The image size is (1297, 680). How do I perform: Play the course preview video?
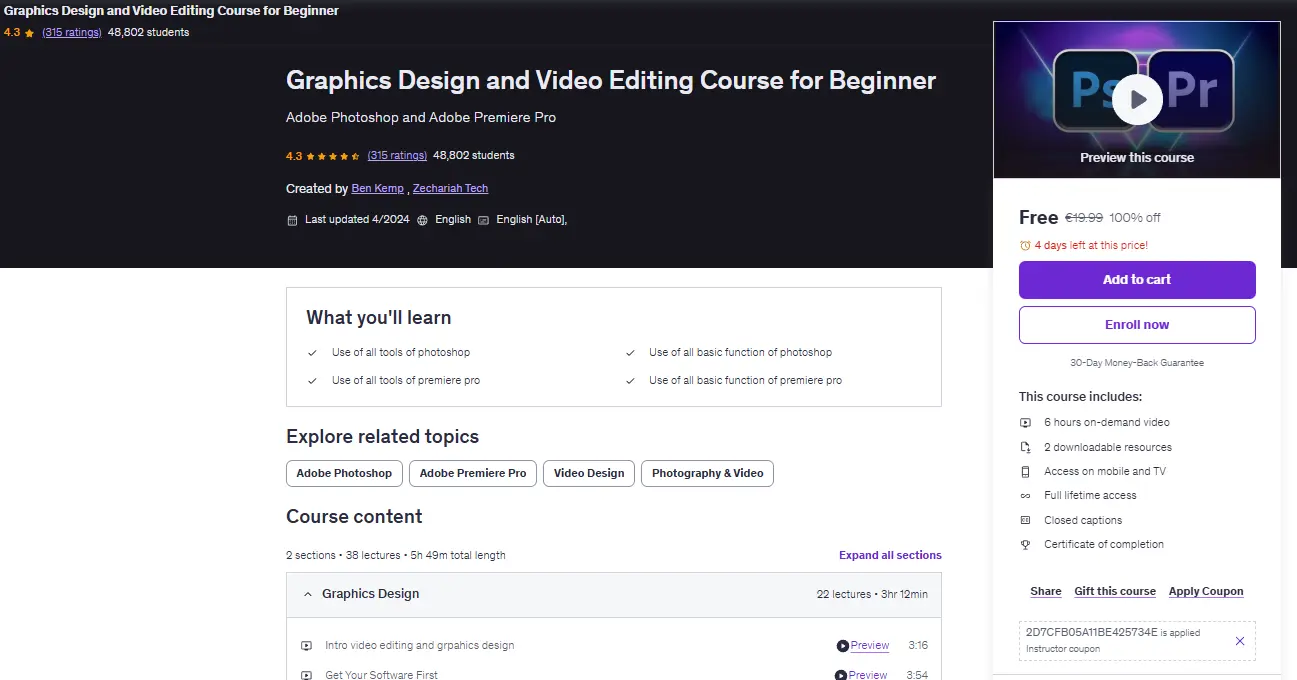pos(1137,99)
